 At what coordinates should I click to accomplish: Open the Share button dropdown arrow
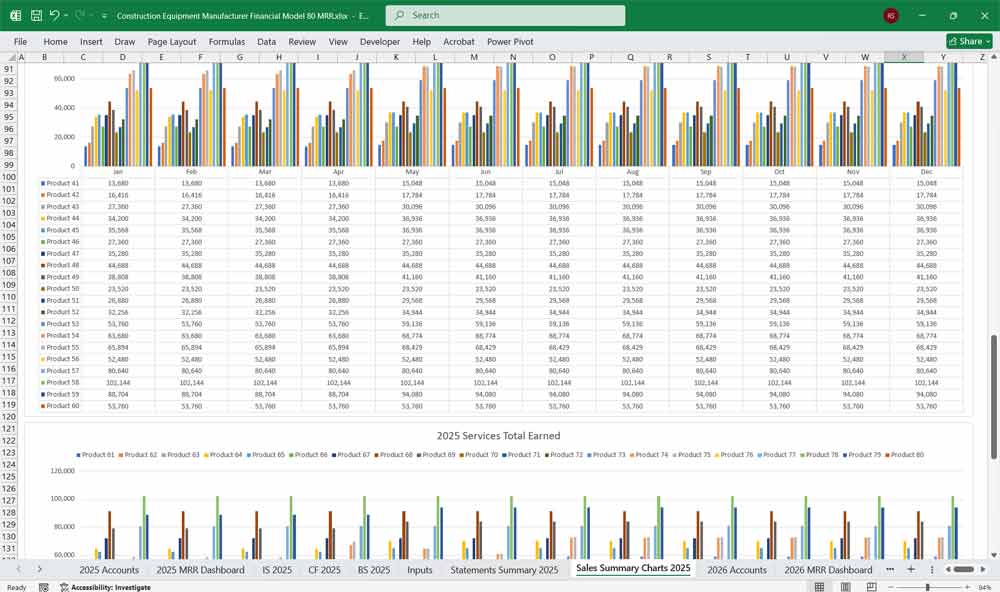point(987,41)
